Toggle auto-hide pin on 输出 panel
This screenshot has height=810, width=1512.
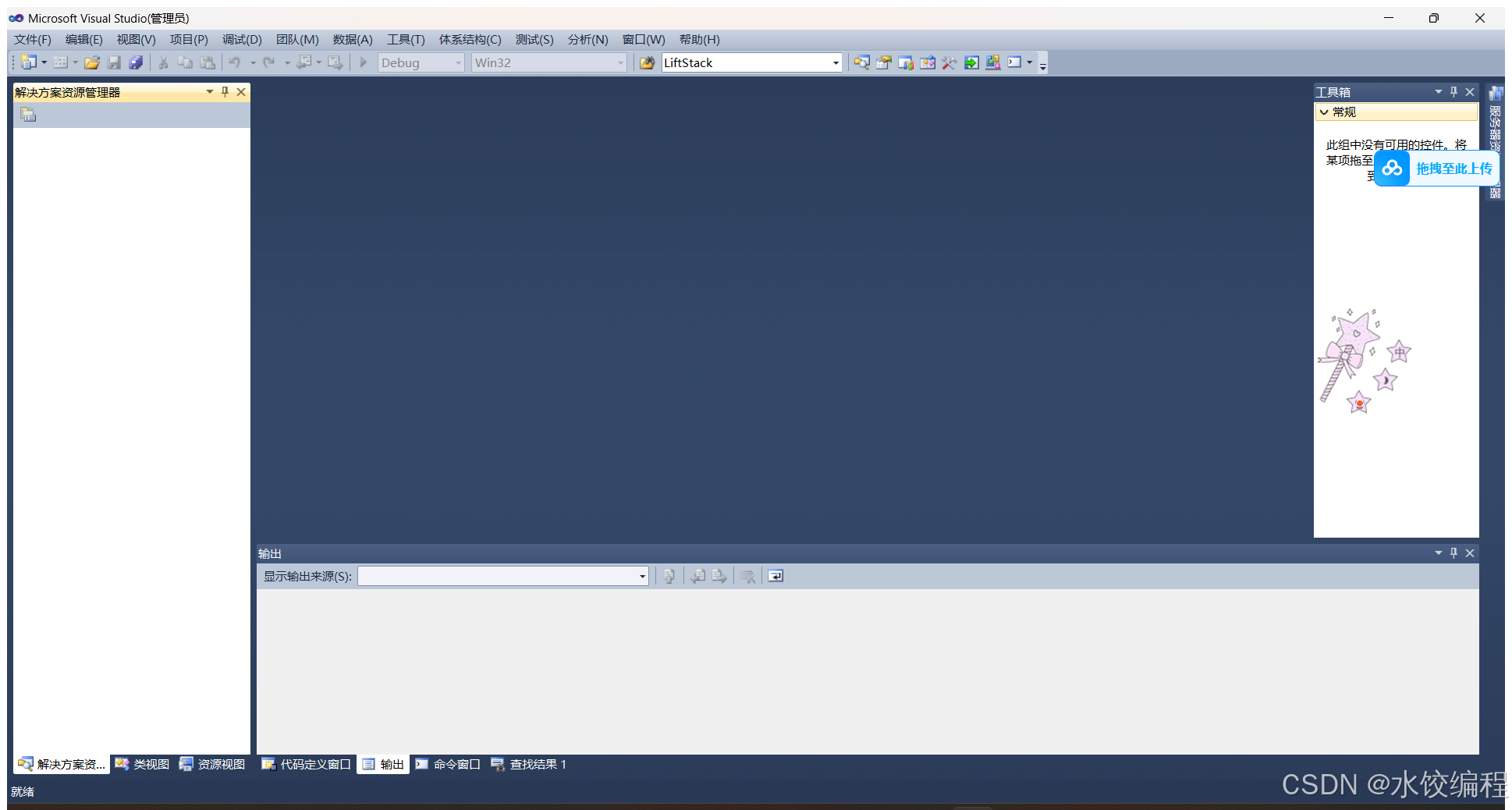pos(1453,553)
